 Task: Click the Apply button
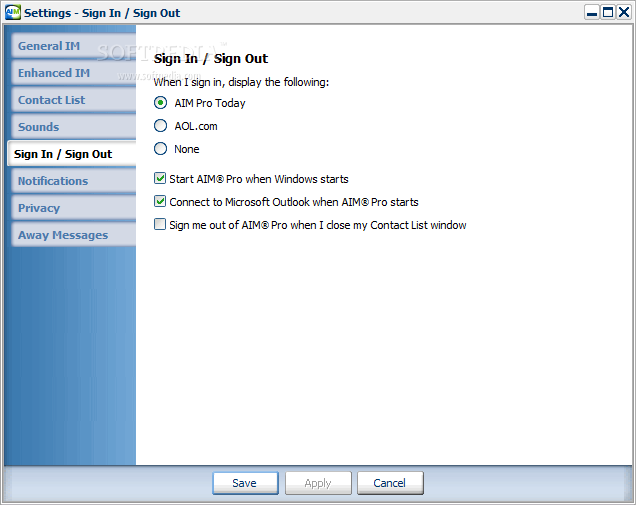pos(318,483)
